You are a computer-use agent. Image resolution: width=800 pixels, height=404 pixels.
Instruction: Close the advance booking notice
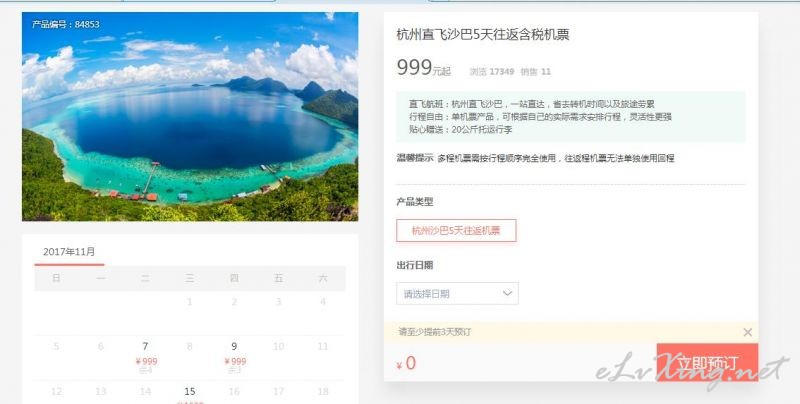(x=747, y=333)
